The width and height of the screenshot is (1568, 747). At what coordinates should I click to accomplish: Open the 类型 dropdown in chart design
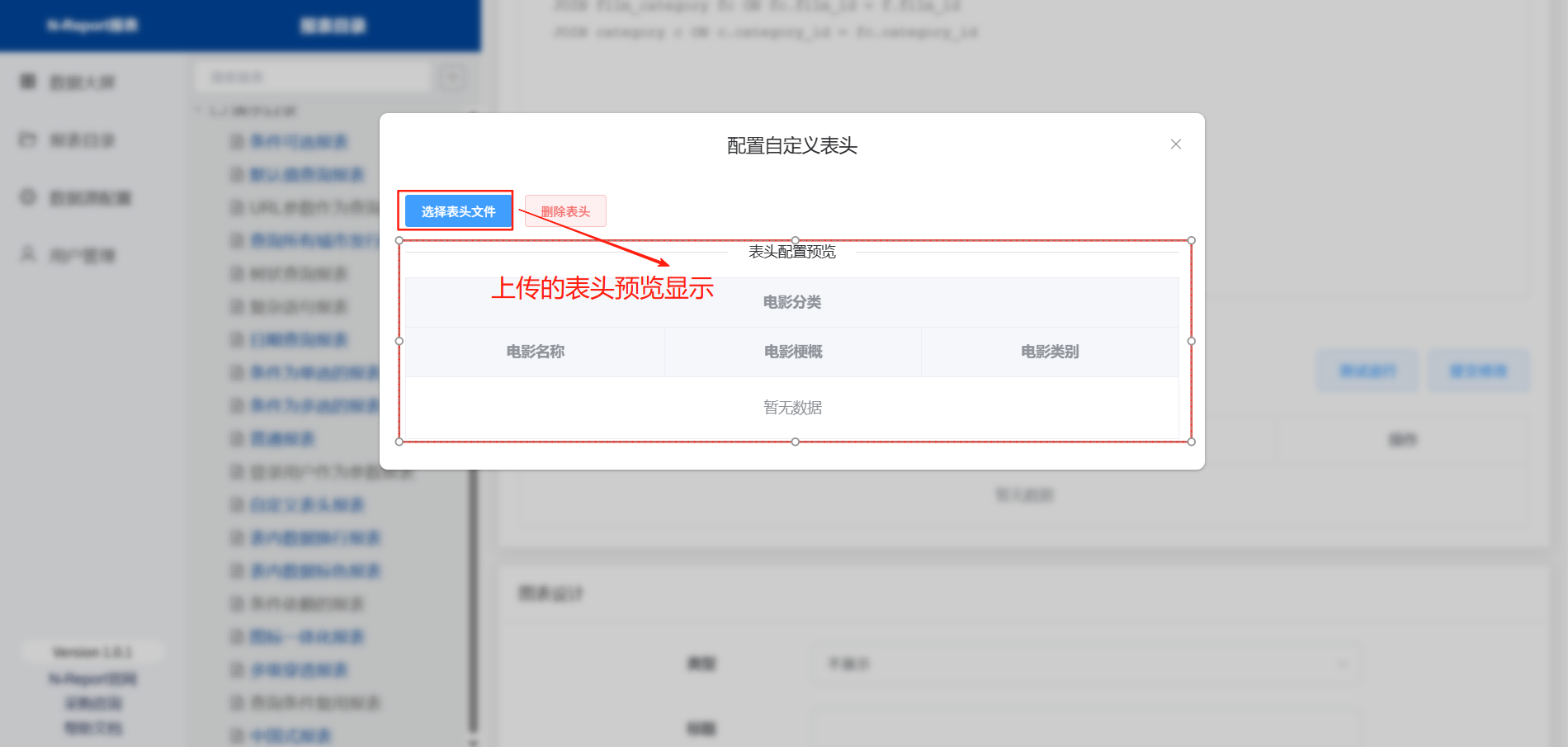(1085, 664)
